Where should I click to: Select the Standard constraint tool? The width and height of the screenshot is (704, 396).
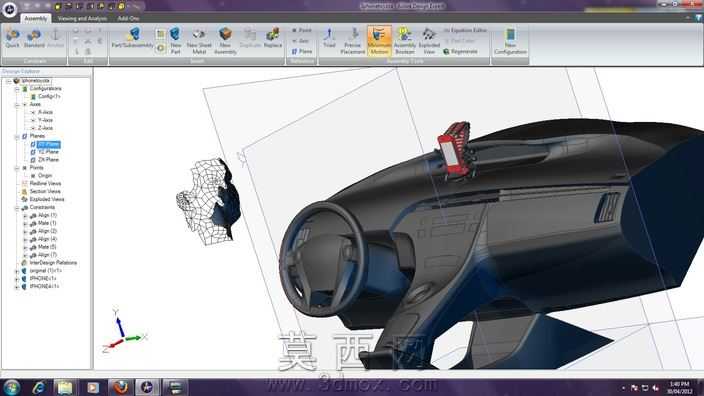[x=34, y=38]
